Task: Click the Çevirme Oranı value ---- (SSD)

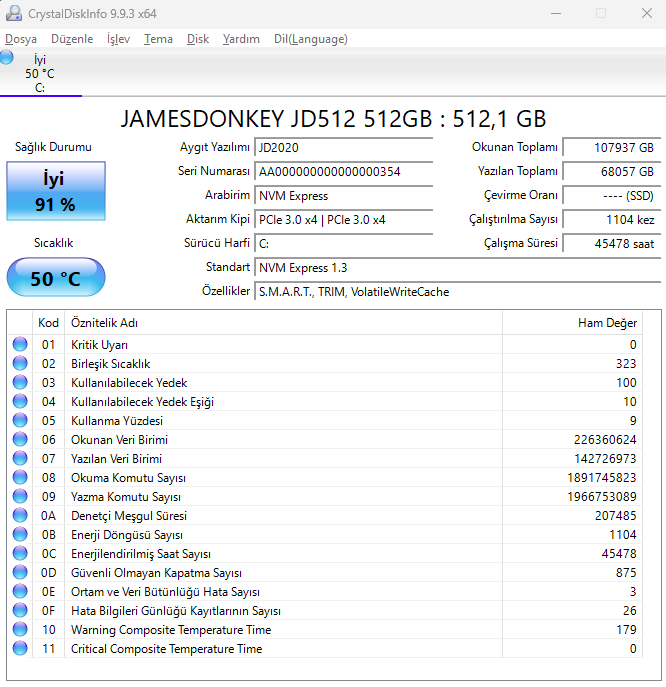Action: (x=612, y=196)
